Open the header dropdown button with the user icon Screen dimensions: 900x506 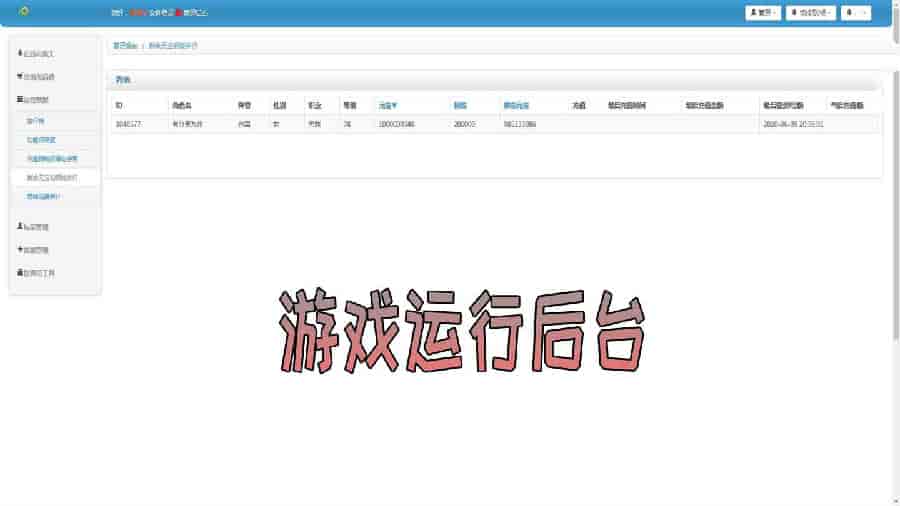(763, 13)
